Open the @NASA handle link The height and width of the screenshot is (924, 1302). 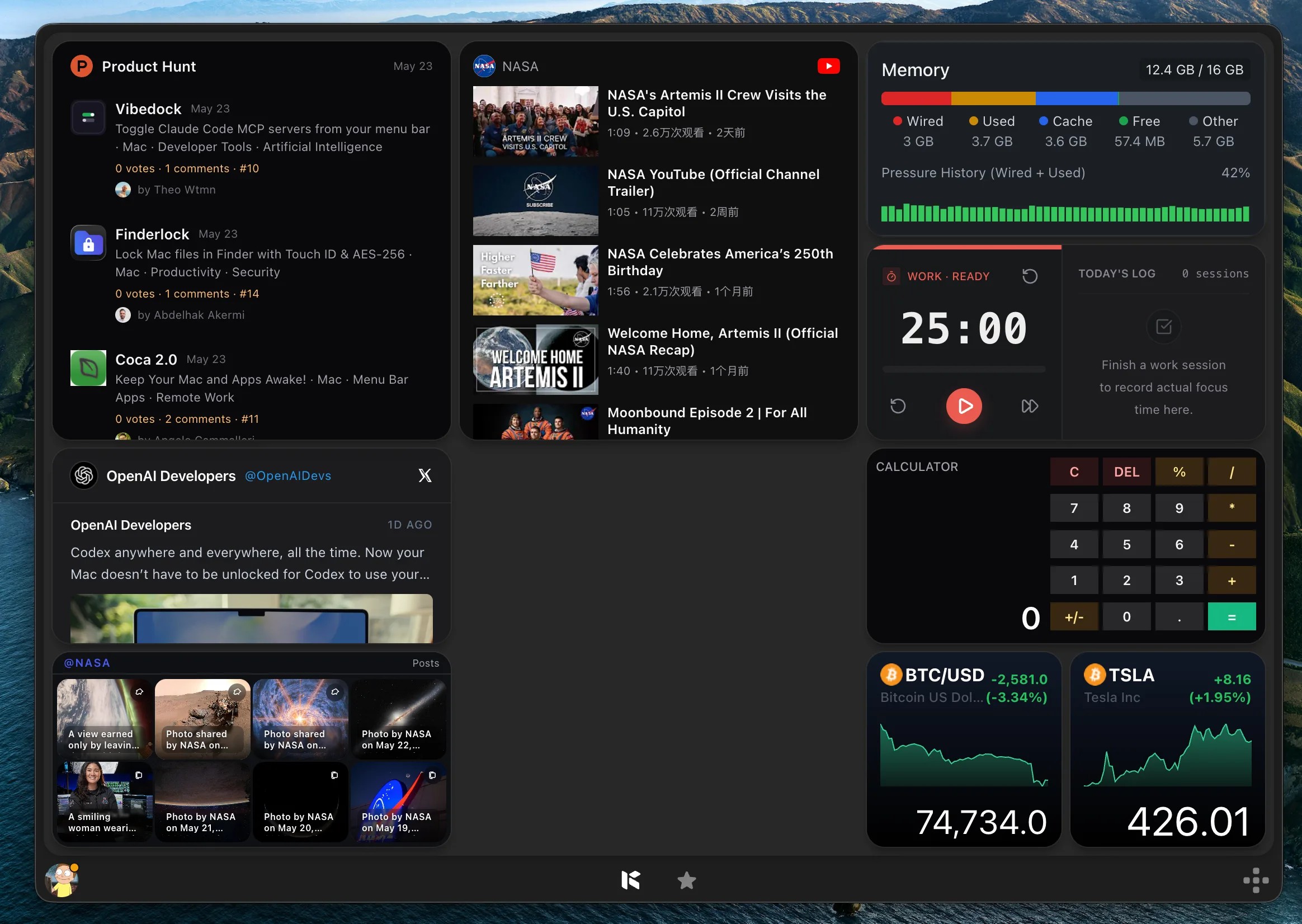click(x=87, y=663)
